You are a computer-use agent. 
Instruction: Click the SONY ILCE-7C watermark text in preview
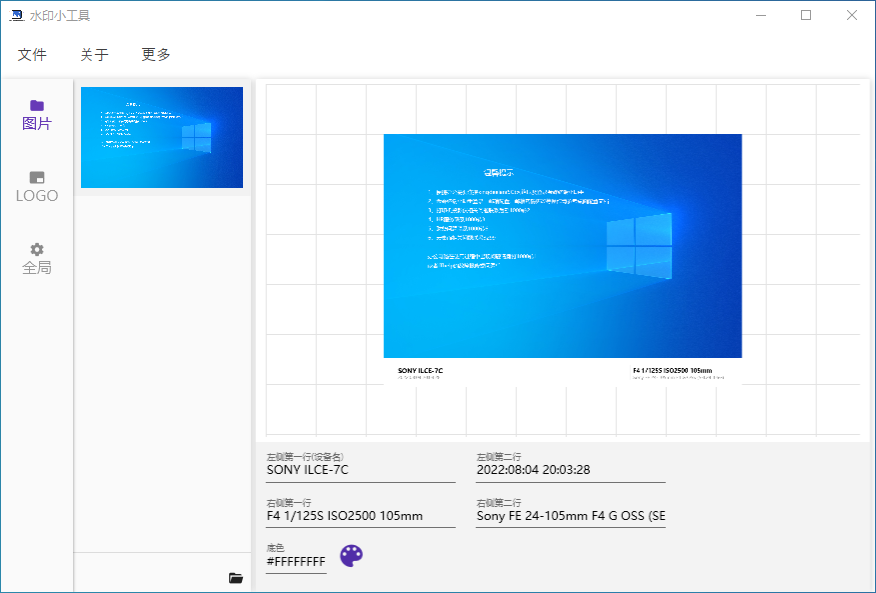pos(420,371)
